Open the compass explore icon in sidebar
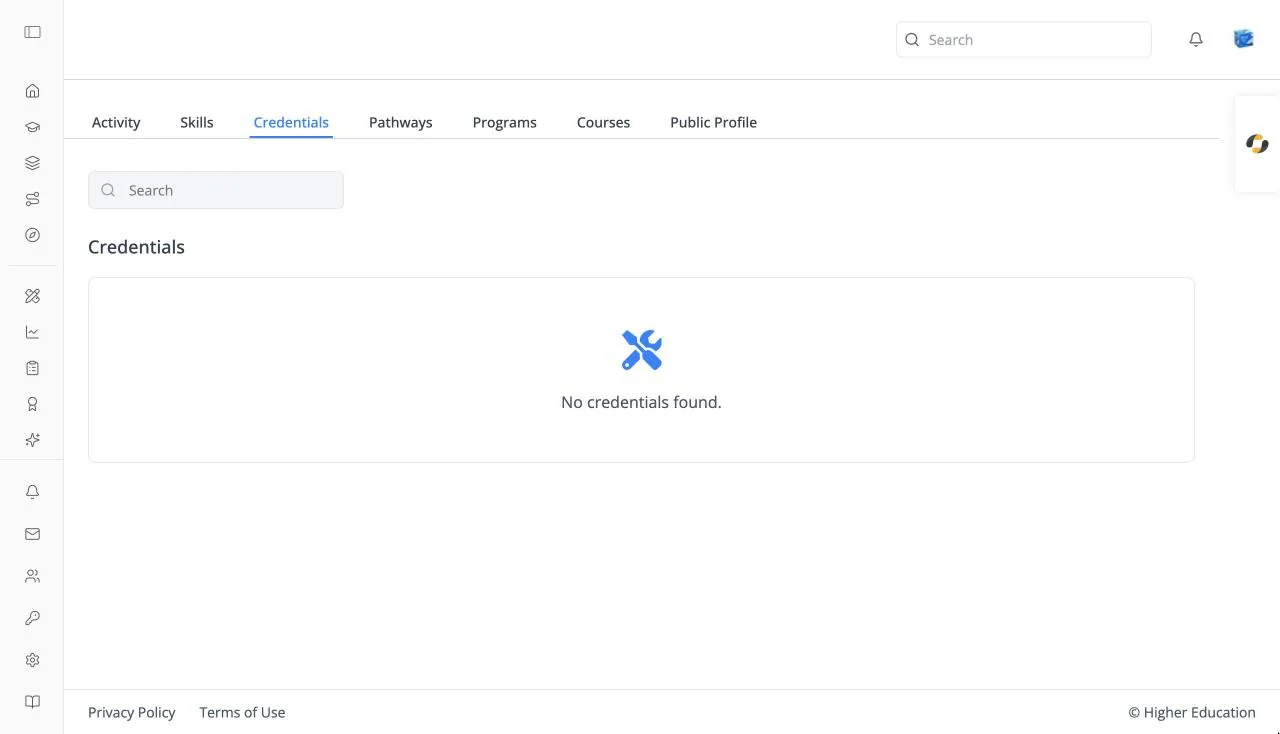 tap(32, 235)
